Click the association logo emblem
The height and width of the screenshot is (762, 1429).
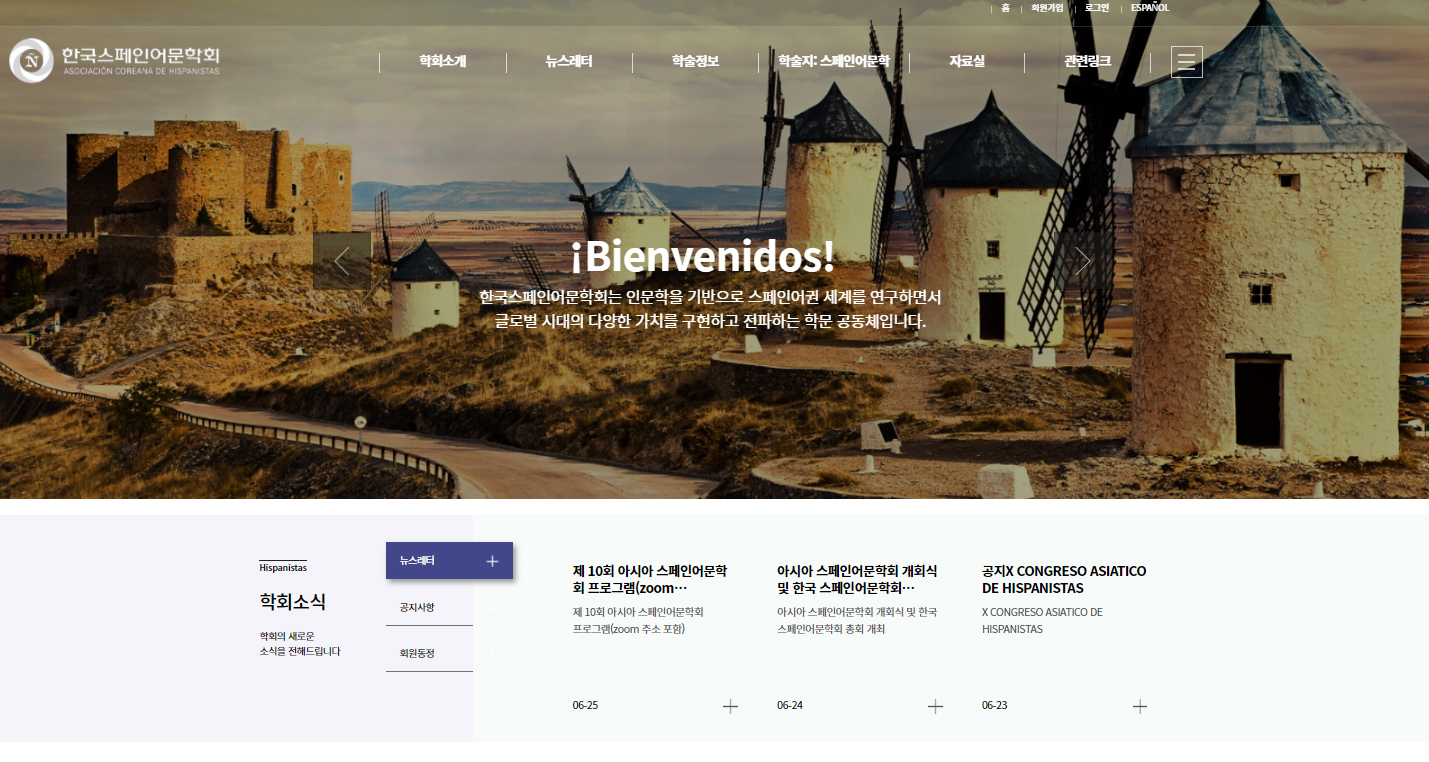31,61
